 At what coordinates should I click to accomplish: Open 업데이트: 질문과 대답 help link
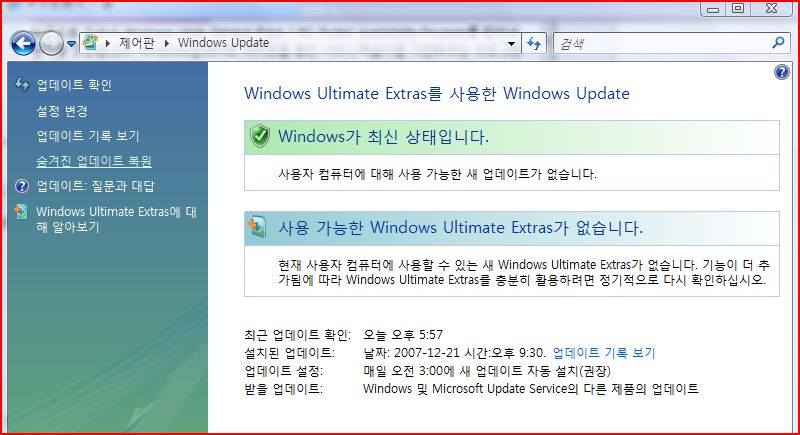click(x=95, y=186)
